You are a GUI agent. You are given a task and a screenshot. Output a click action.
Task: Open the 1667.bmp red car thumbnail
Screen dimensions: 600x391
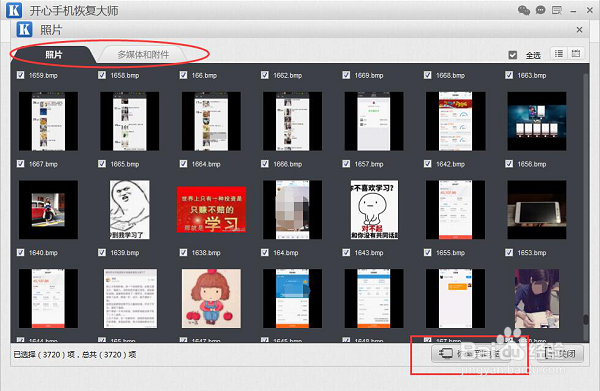(x=48, y=210)
